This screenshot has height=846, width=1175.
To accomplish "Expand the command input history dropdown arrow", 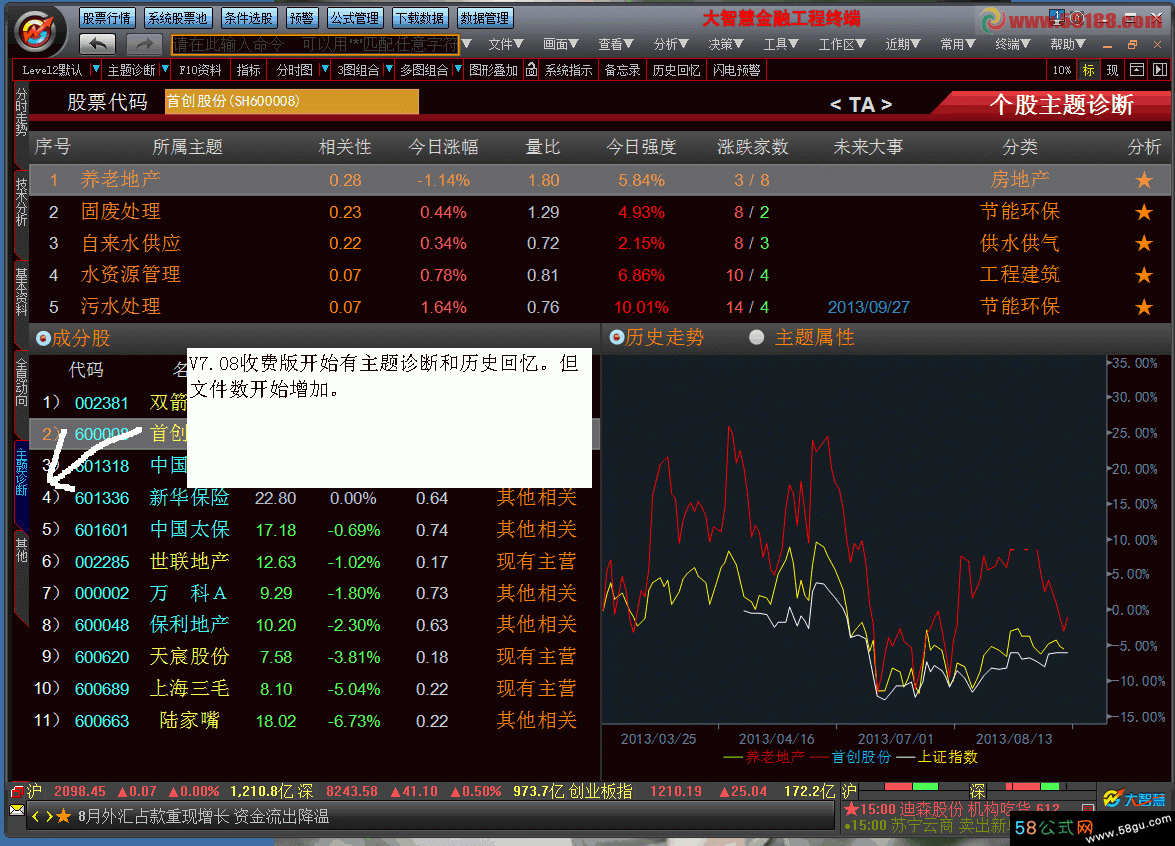I will click(467, 44).
